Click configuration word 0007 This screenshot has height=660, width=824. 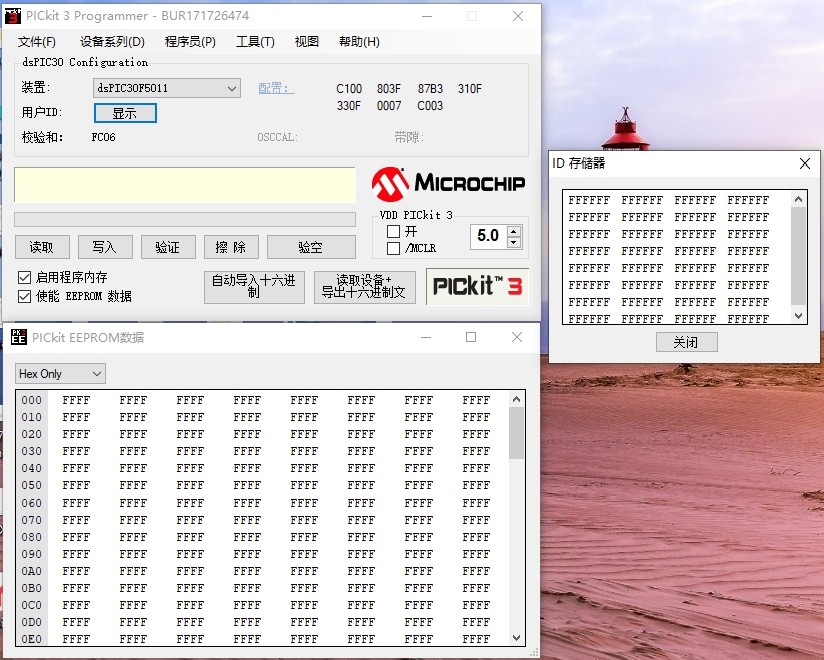[389, 106]
